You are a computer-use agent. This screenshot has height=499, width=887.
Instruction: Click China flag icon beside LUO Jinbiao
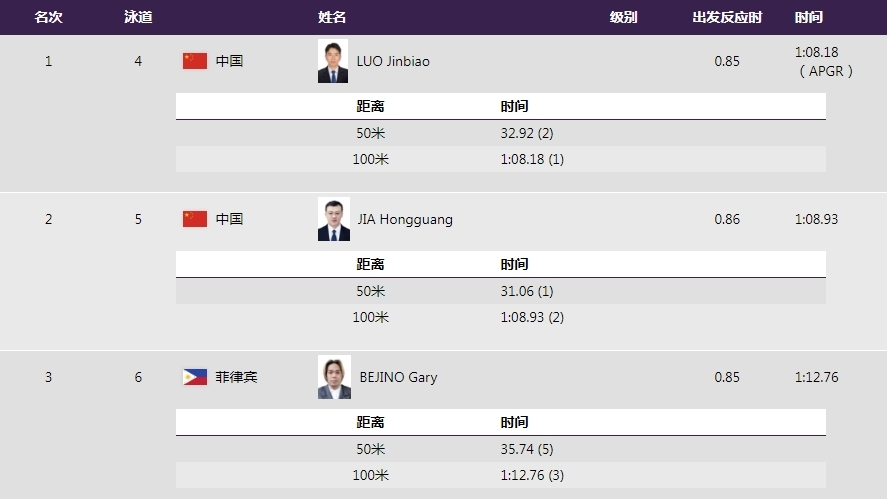tap(195, 61)
